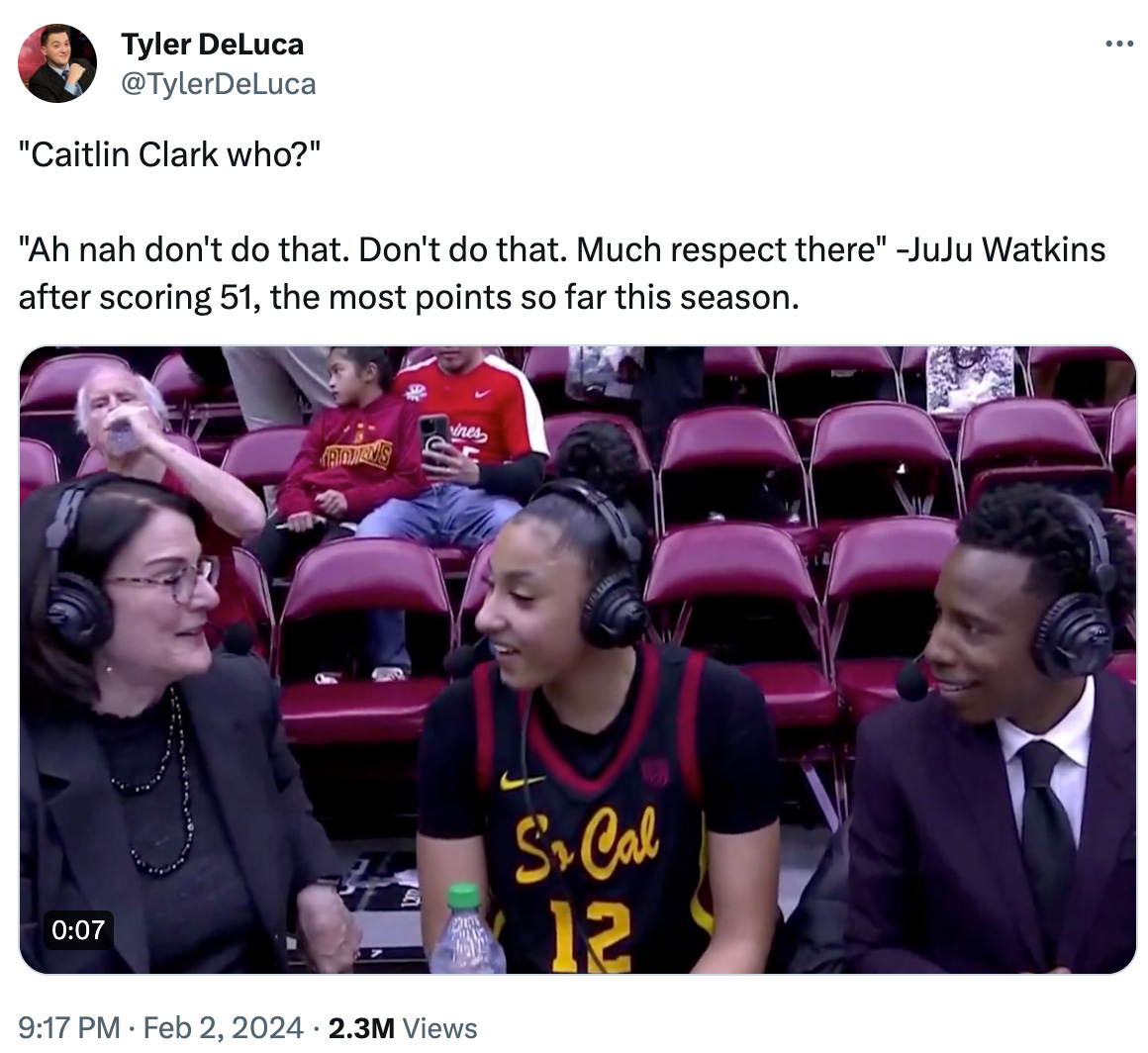View the 2.3M Views count

pos(403,1027)
